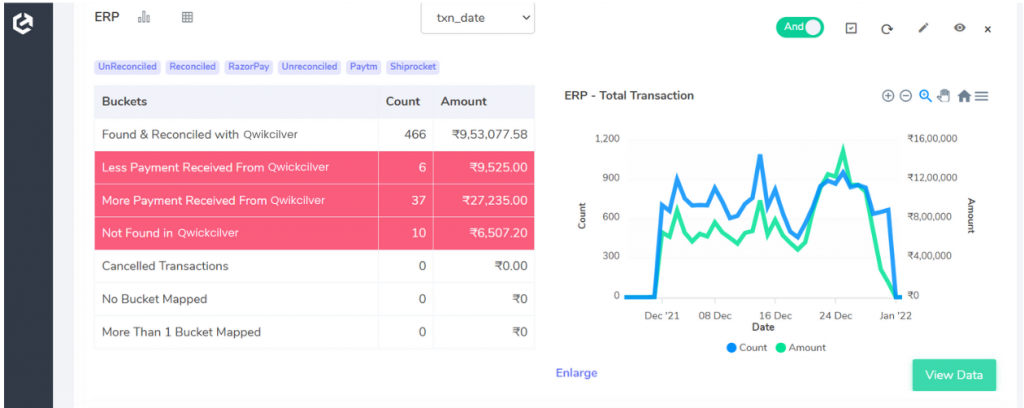Viewport: 1024px width, 408px height.
Task: Click the app logo in the sidebar
Action: (23, 24)
